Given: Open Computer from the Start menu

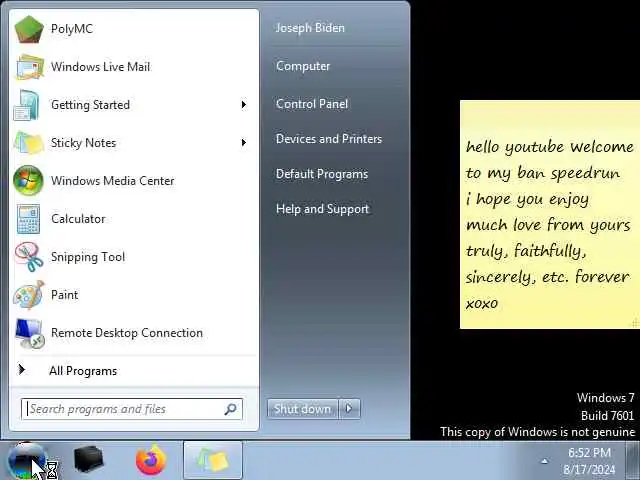Looking at the screenshot, I should pyautogui.click(x=303, y=66).
